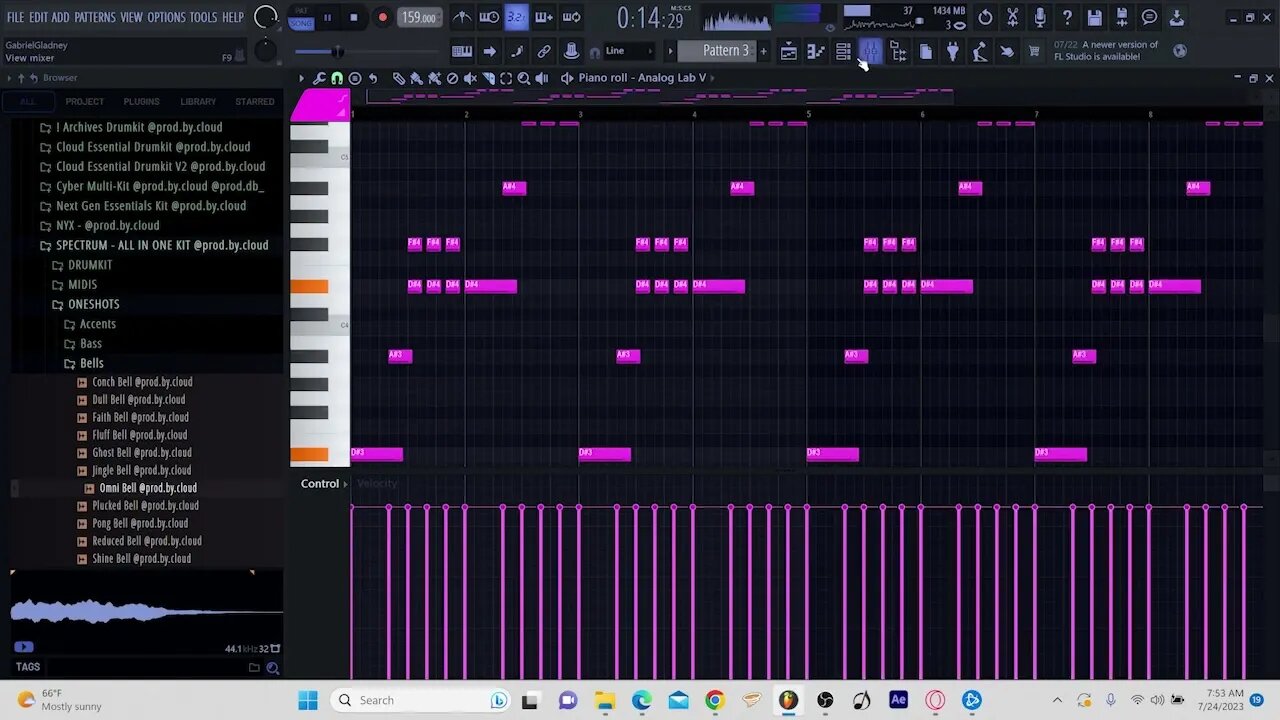
Task: Switch to the STARRED browser tab
Action: 255,101
